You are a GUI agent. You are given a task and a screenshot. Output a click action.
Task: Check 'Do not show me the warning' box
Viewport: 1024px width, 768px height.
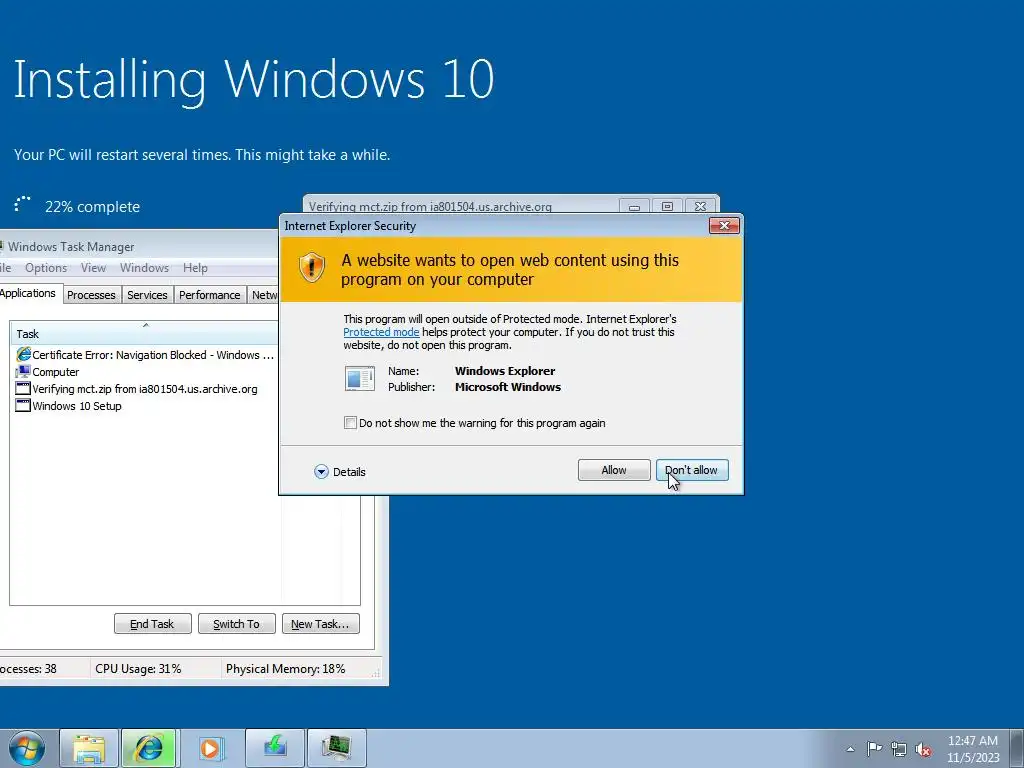[x=350, y=423]
